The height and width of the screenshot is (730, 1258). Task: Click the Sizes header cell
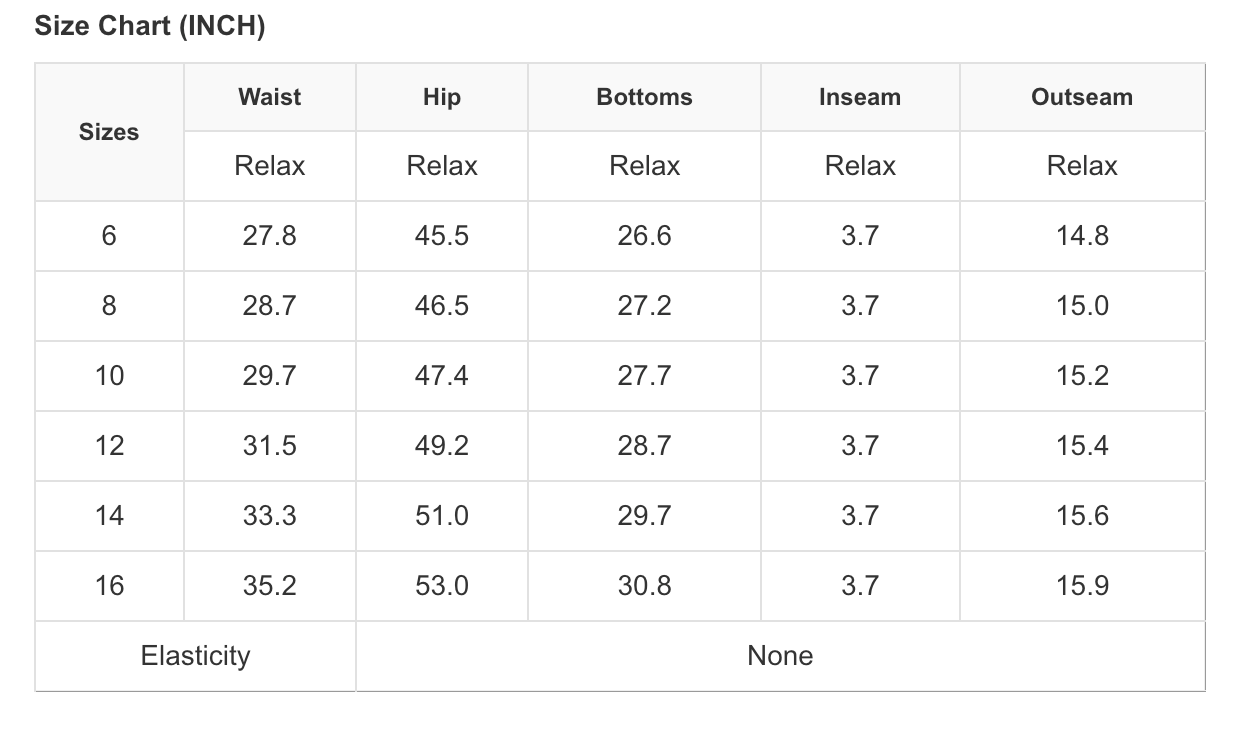tap(109, 132)
